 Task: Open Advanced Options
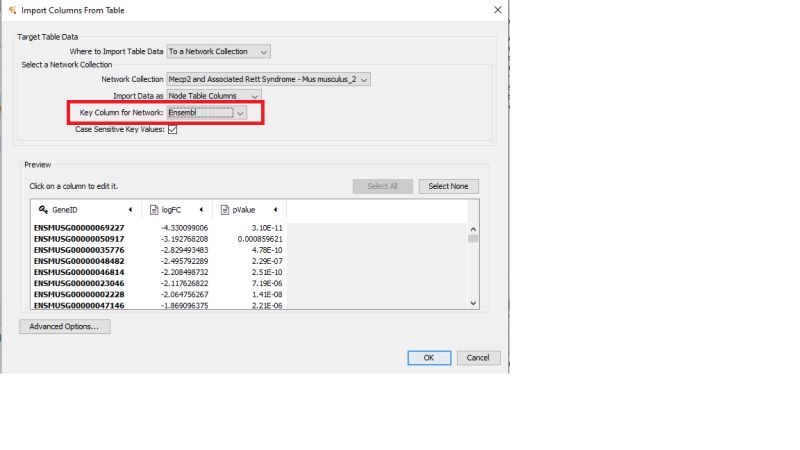tap(64, 327)
